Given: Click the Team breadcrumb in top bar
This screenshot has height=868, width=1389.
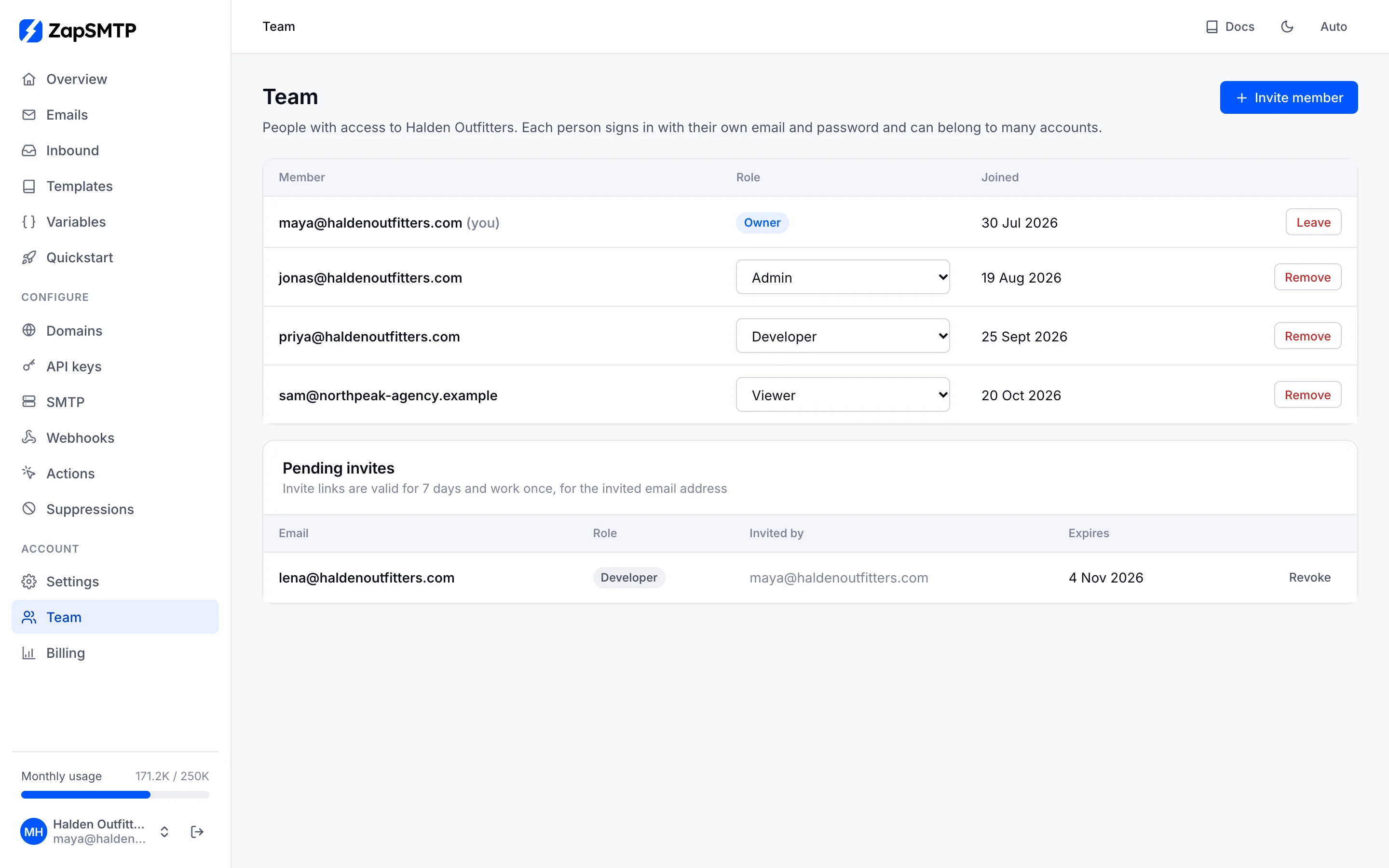Looking at the screenshot, I should (279, 27).
